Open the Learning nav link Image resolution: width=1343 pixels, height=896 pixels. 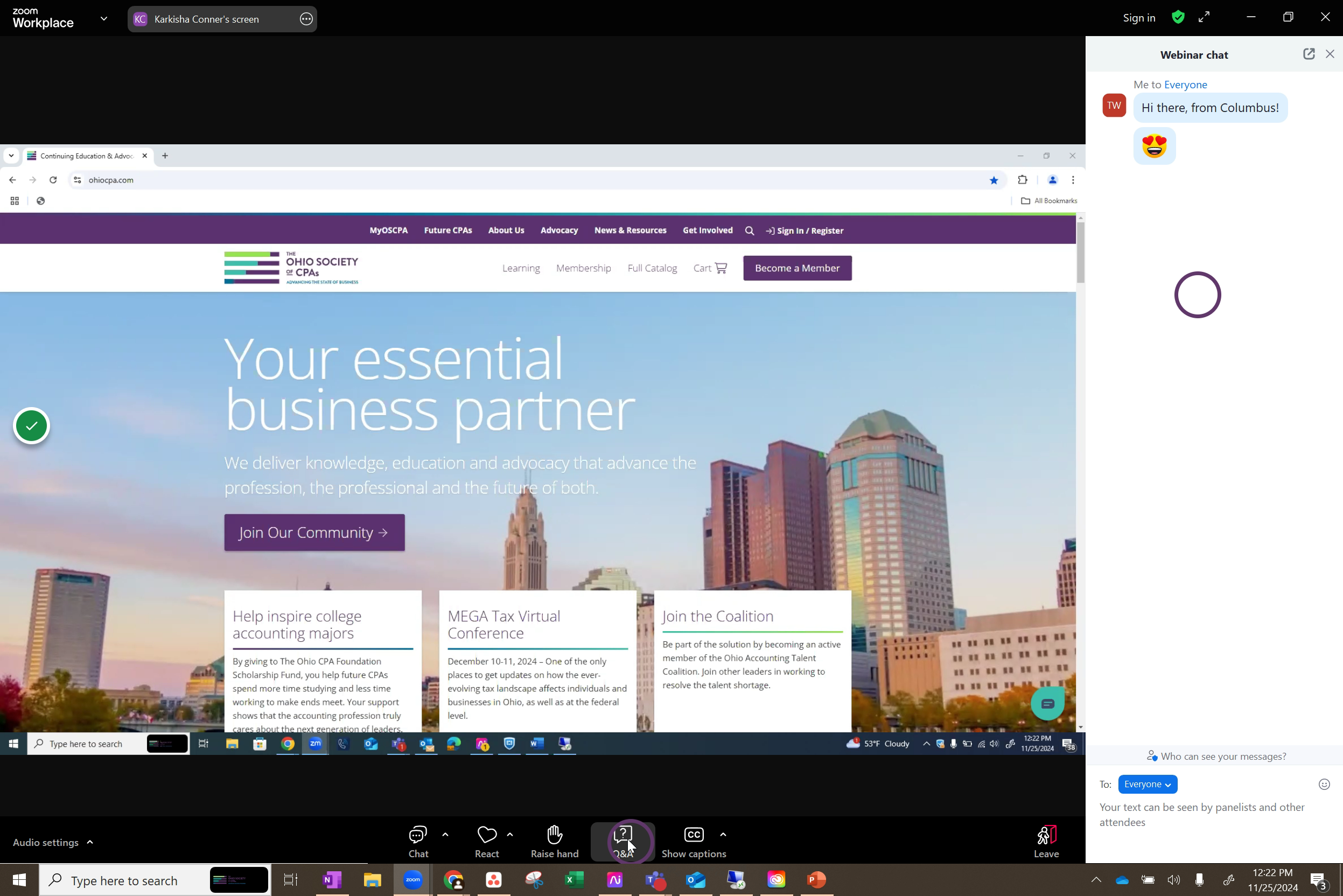521,268
